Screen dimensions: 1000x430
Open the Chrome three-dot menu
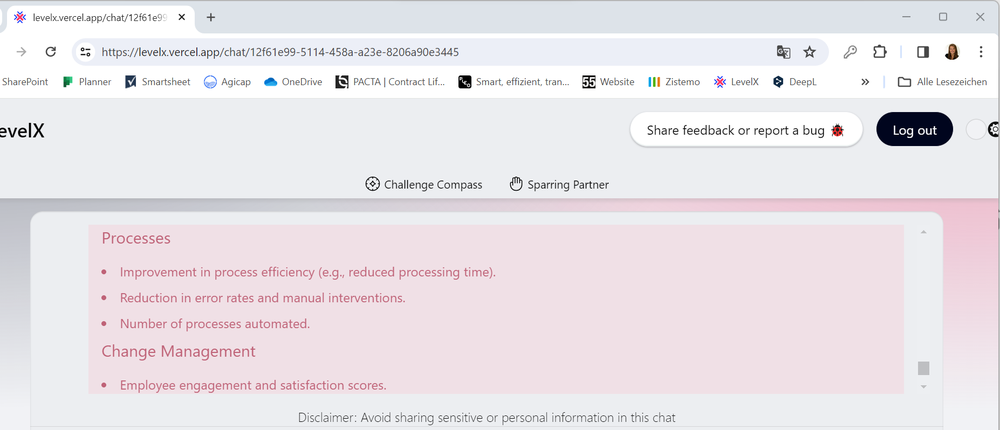point(982,52)
